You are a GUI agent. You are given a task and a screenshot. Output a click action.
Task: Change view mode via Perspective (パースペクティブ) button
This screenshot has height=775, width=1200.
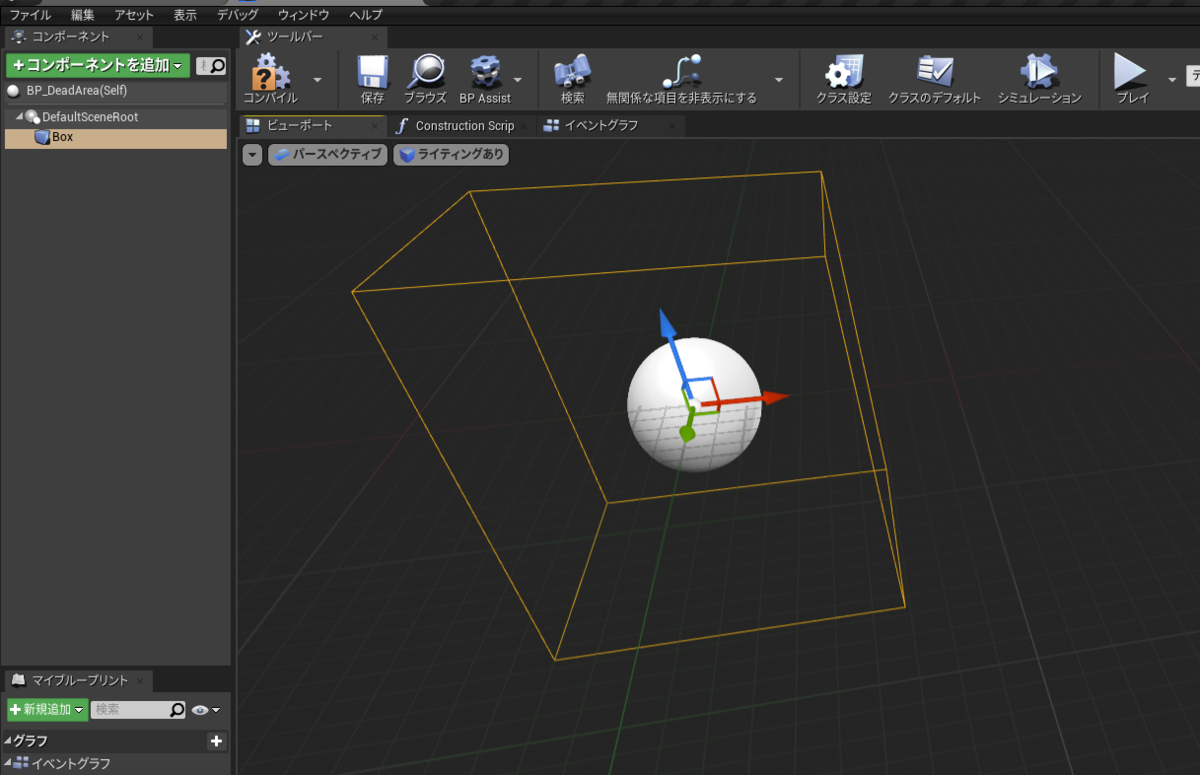point(327,155)
